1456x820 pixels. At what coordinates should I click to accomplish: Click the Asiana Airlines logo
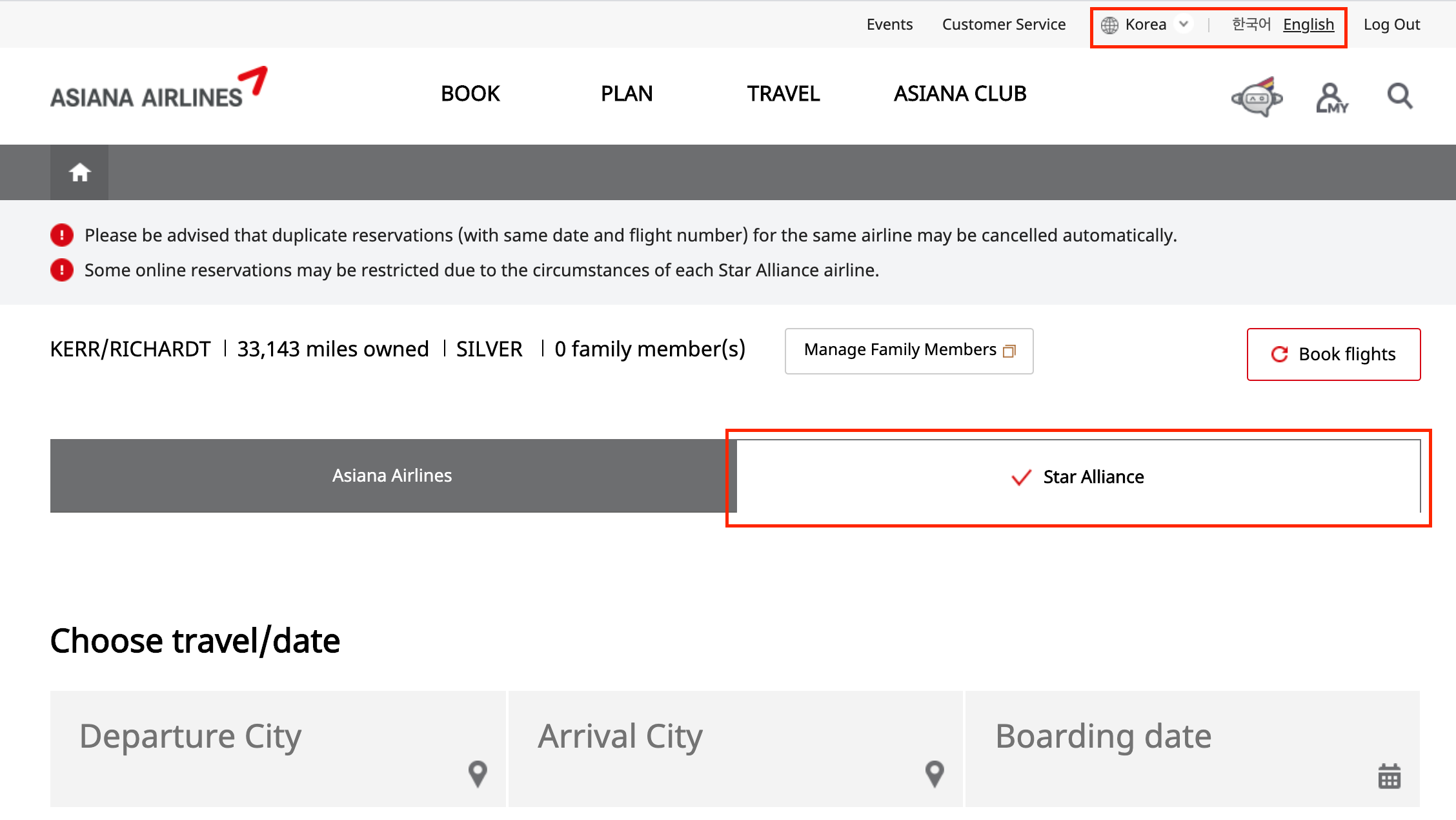(x=159, y=89)
